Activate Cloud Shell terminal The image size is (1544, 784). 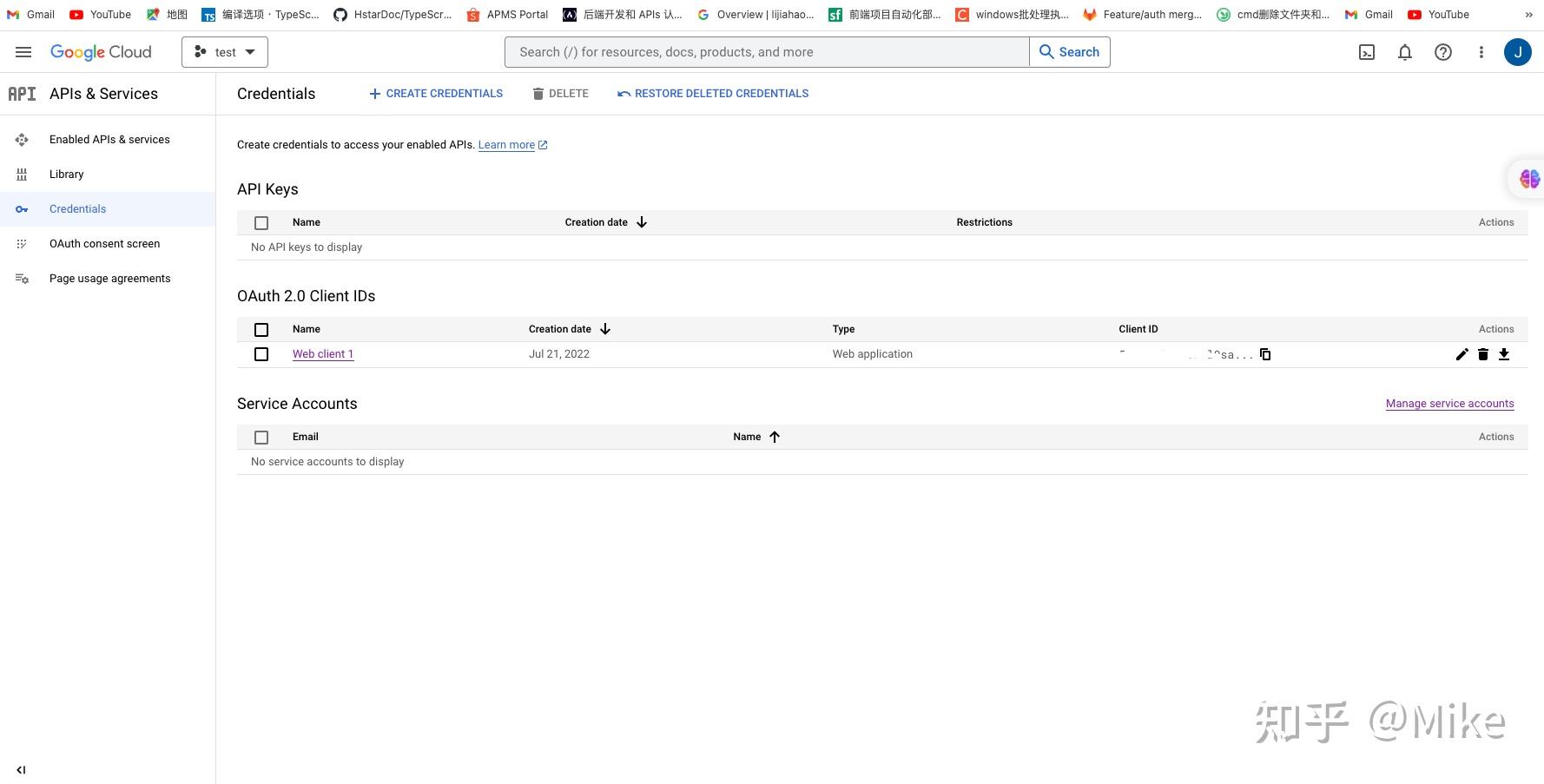[1366, 52]
